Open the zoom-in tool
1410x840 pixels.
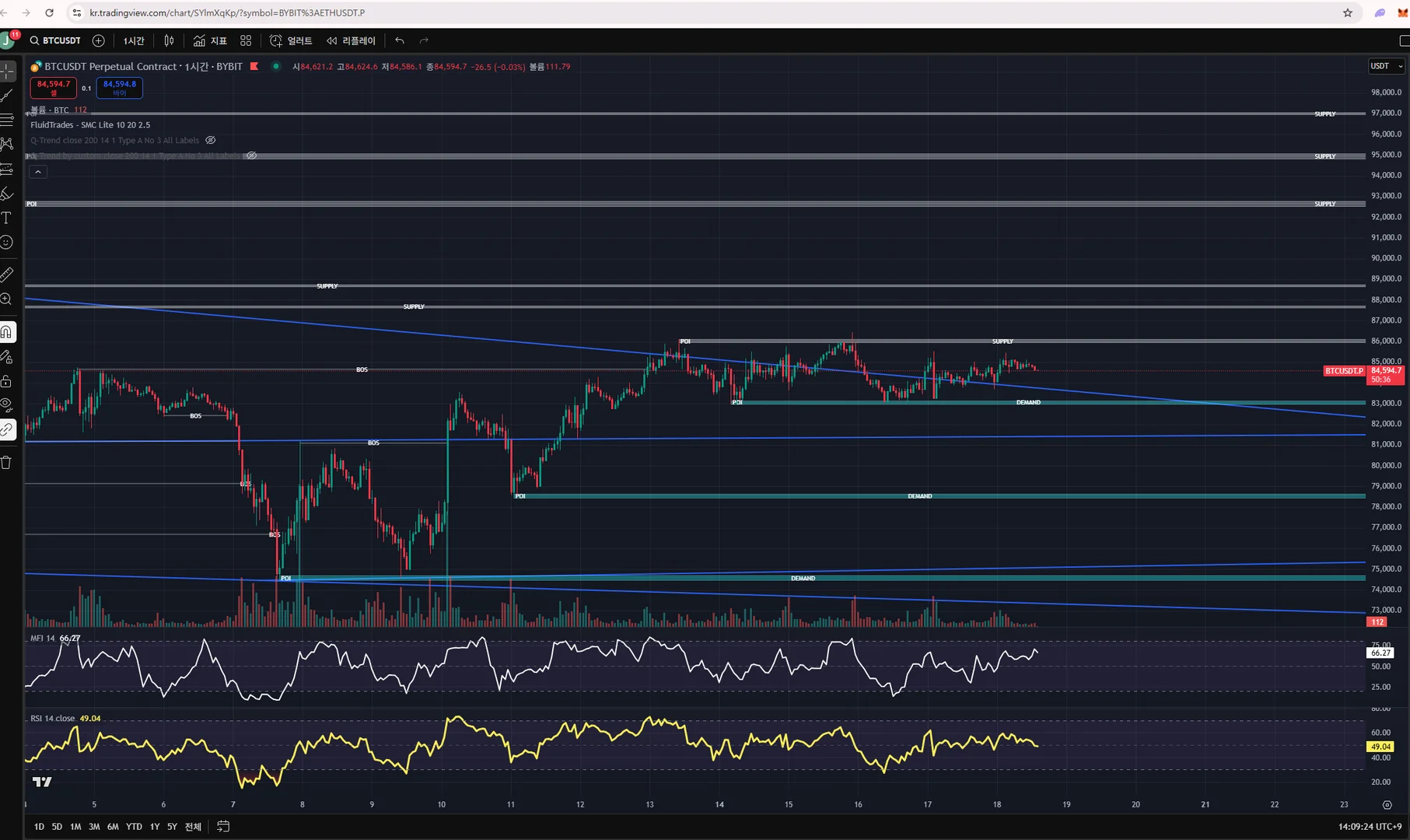click(7, 299)
